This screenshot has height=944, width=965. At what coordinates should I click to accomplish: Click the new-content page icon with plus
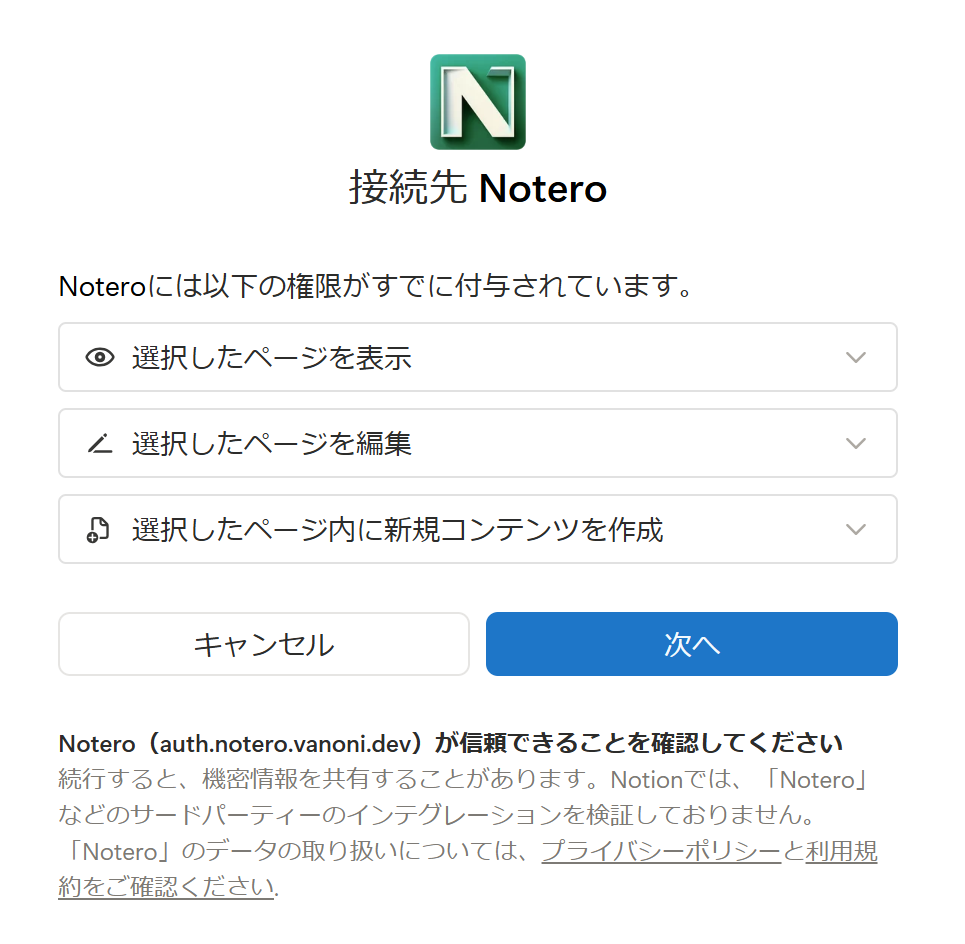99,530
